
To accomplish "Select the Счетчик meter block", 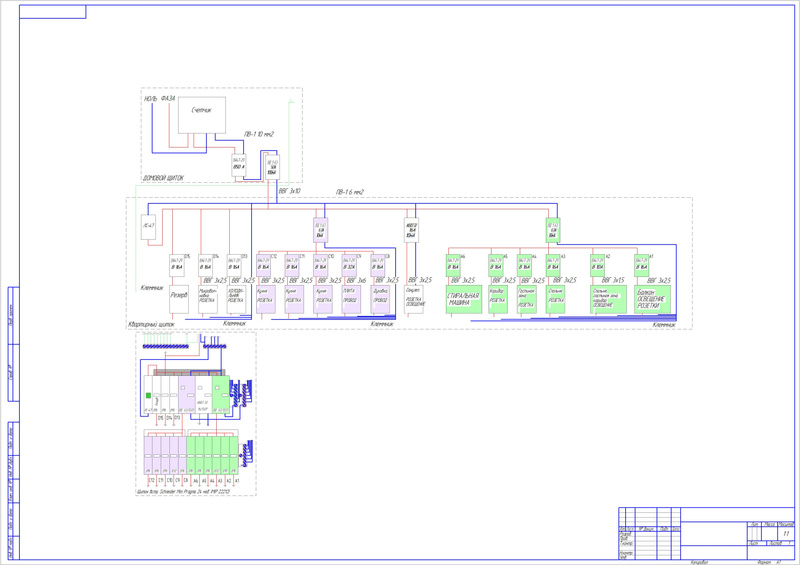I will coord(202,115).
